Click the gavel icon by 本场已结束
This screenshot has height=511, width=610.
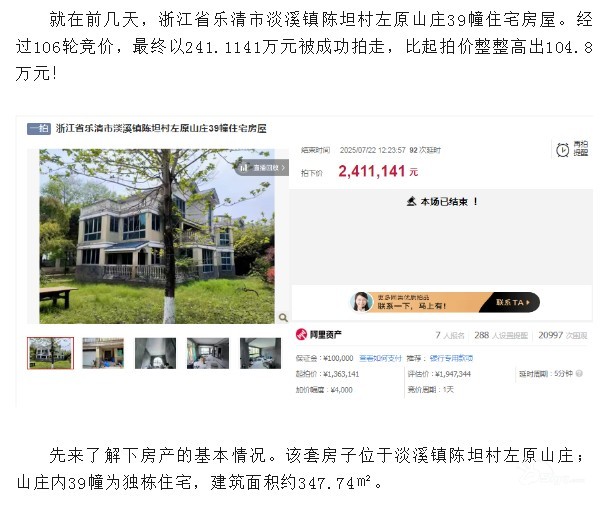pos(412,202)
